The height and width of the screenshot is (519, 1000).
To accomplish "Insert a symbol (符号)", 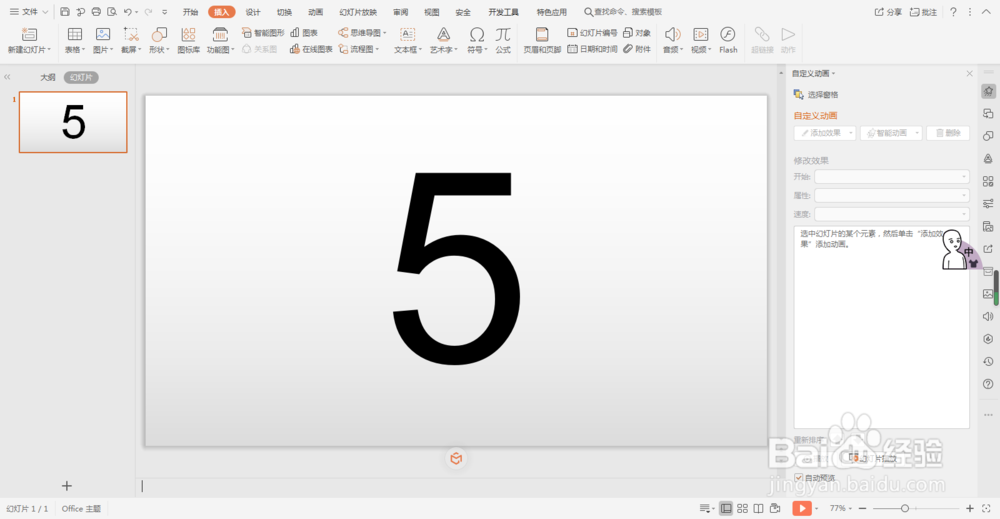I will coord(476,40).
